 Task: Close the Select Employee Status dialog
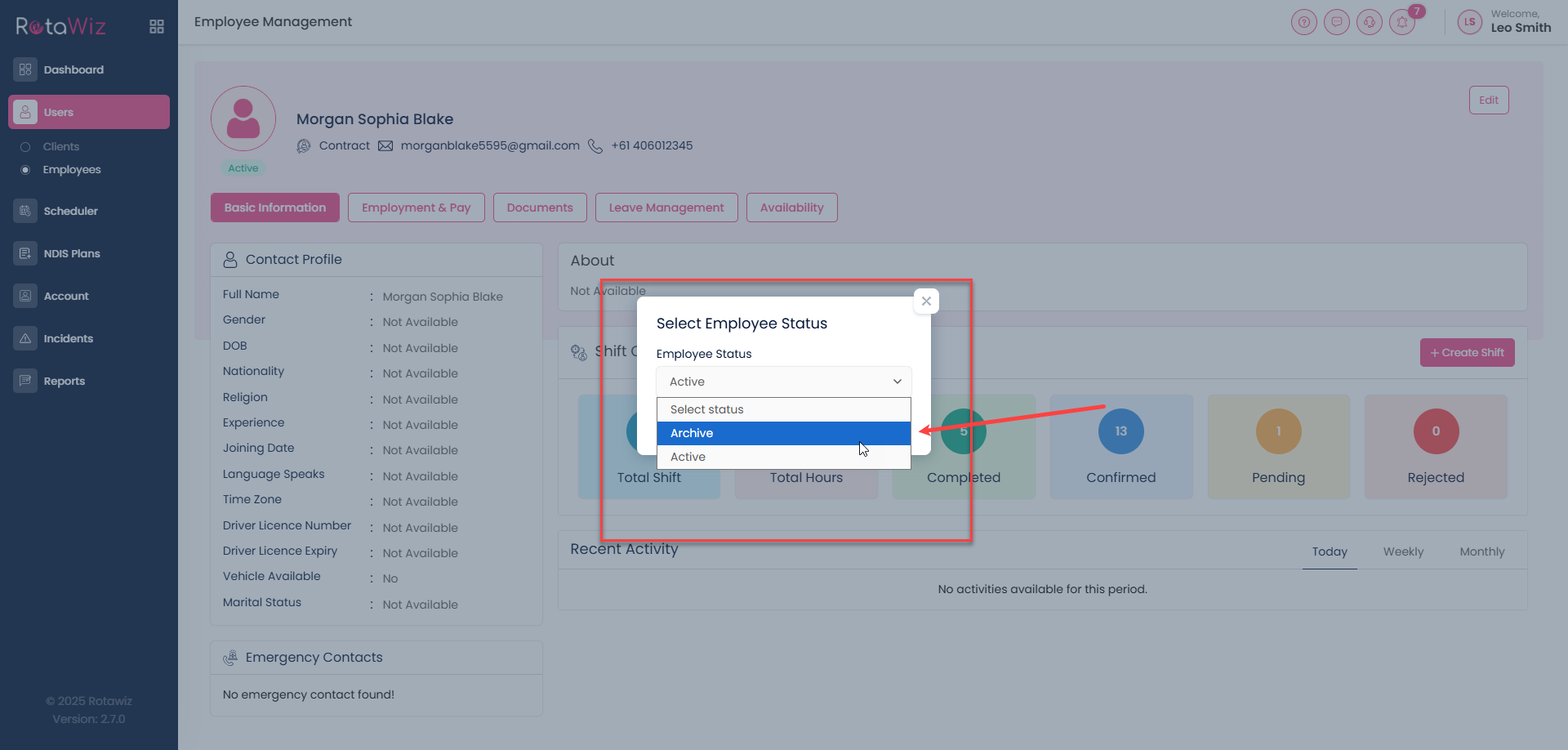926,301
